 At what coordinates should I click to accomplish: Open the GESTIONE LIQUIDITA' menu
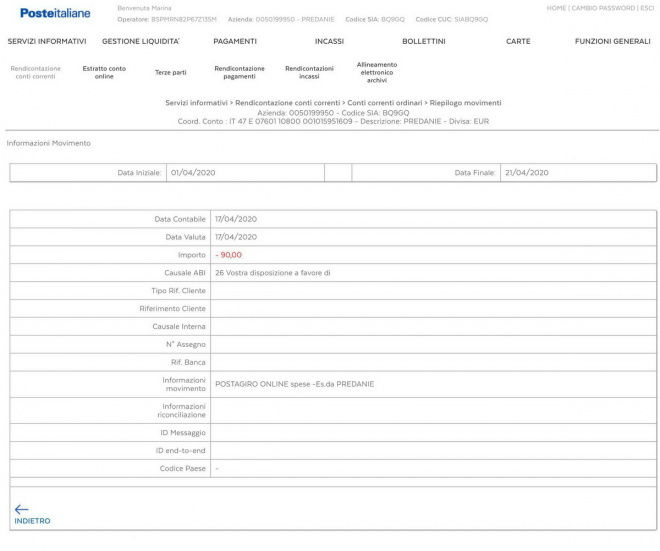141,41
